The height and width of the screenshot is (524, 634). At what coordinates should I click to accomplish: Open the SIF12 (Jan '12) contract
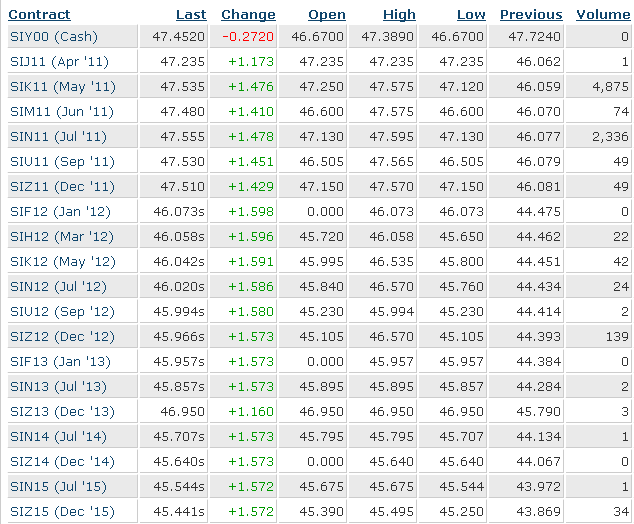click(60, 211)
